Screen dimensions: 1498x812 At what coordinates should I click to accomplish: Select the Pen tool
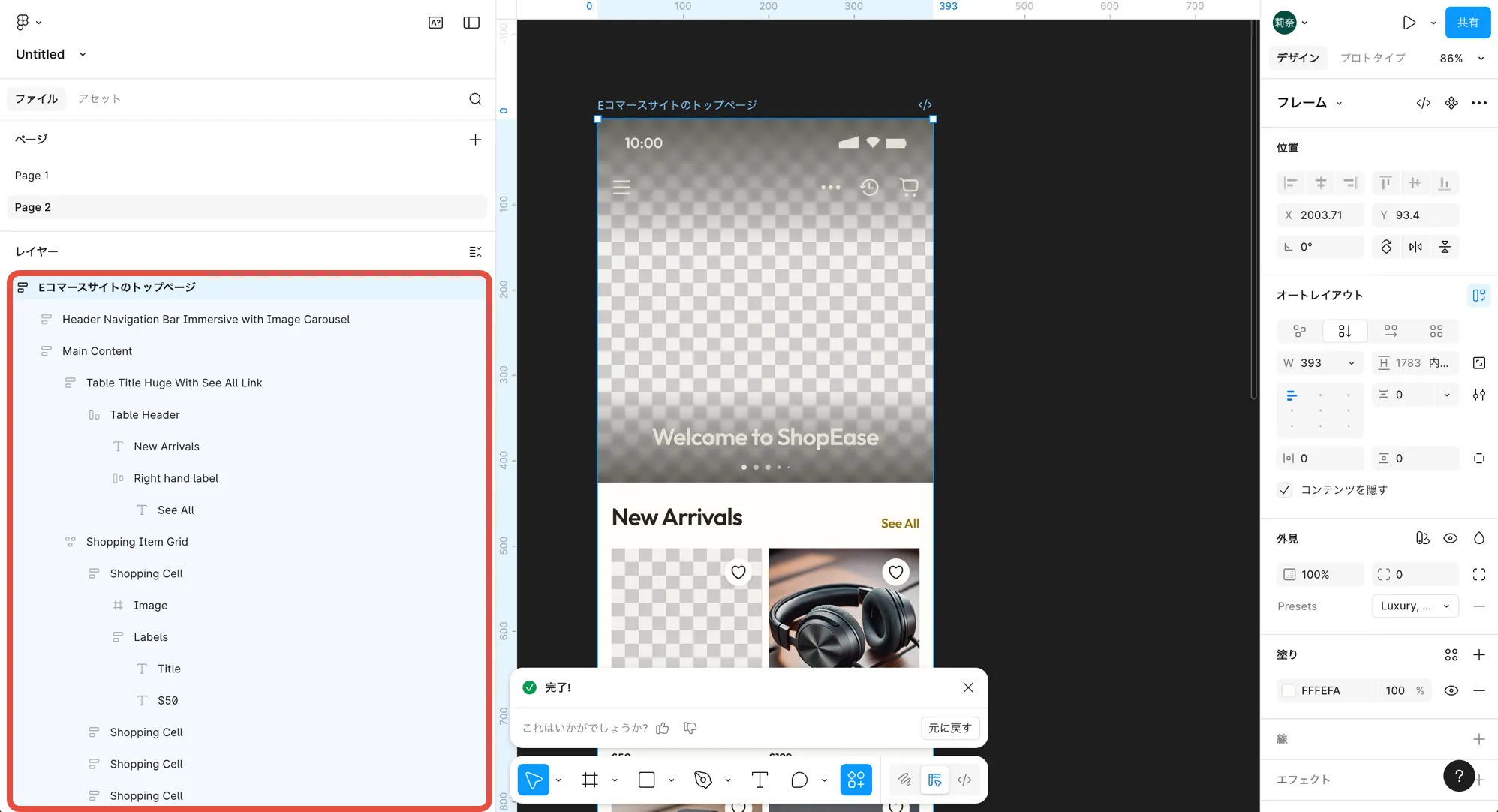703,780
